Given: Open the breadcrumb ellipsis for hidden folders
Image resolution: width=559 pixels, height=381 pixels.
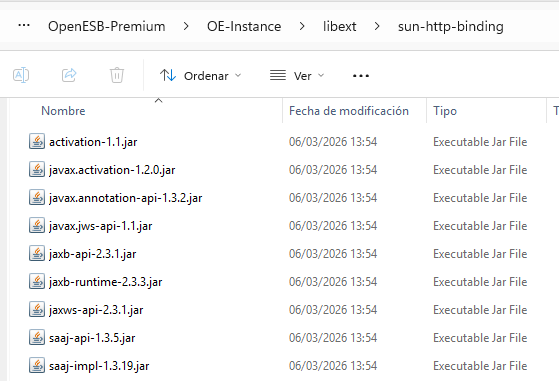Looking at the screenshot, I should click(x=24, y=26).
